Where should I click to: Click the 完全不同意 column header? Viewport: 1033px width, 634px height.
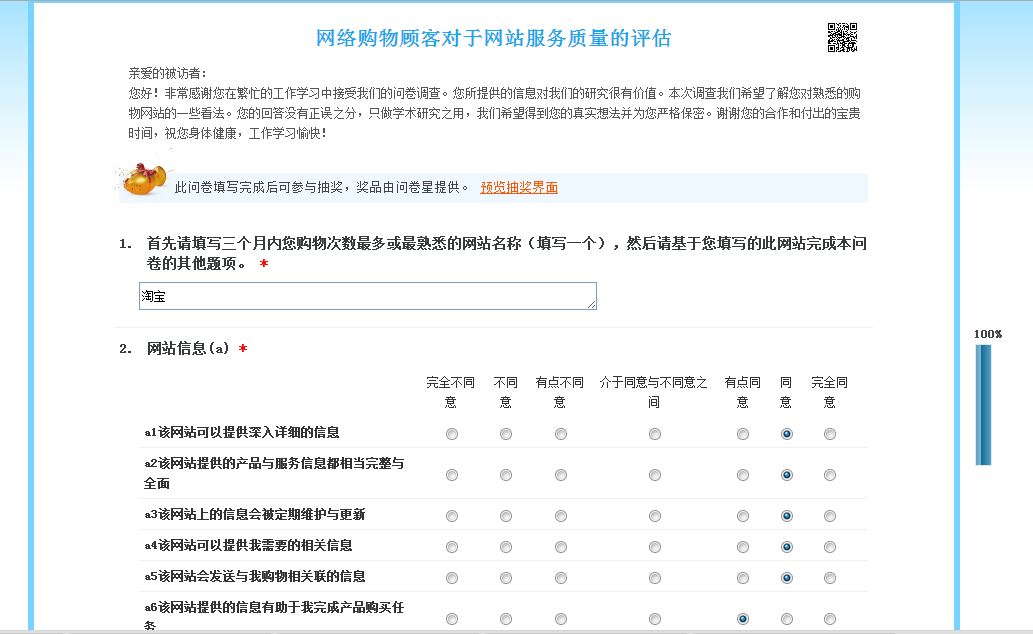[451, 392]
